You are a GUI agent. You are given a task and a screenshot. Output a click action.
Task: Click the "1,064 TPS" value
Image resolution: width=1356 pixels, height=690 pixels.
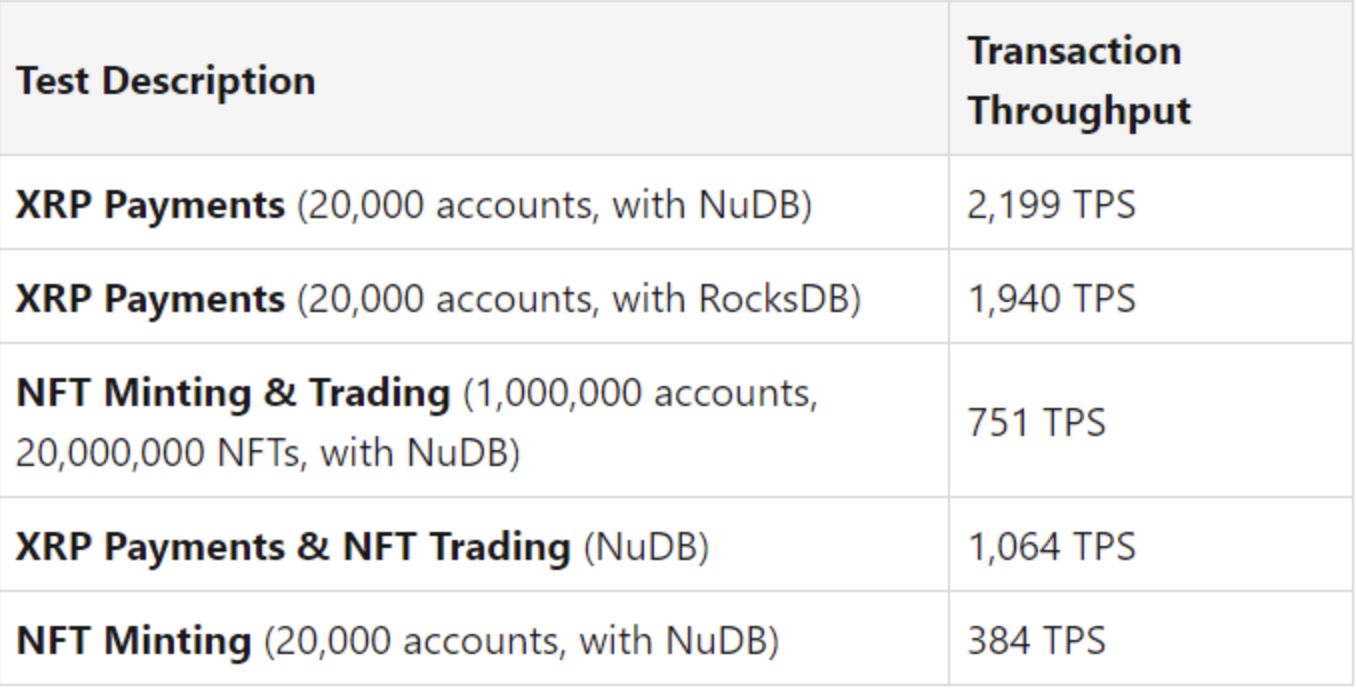pos(1051,547)
